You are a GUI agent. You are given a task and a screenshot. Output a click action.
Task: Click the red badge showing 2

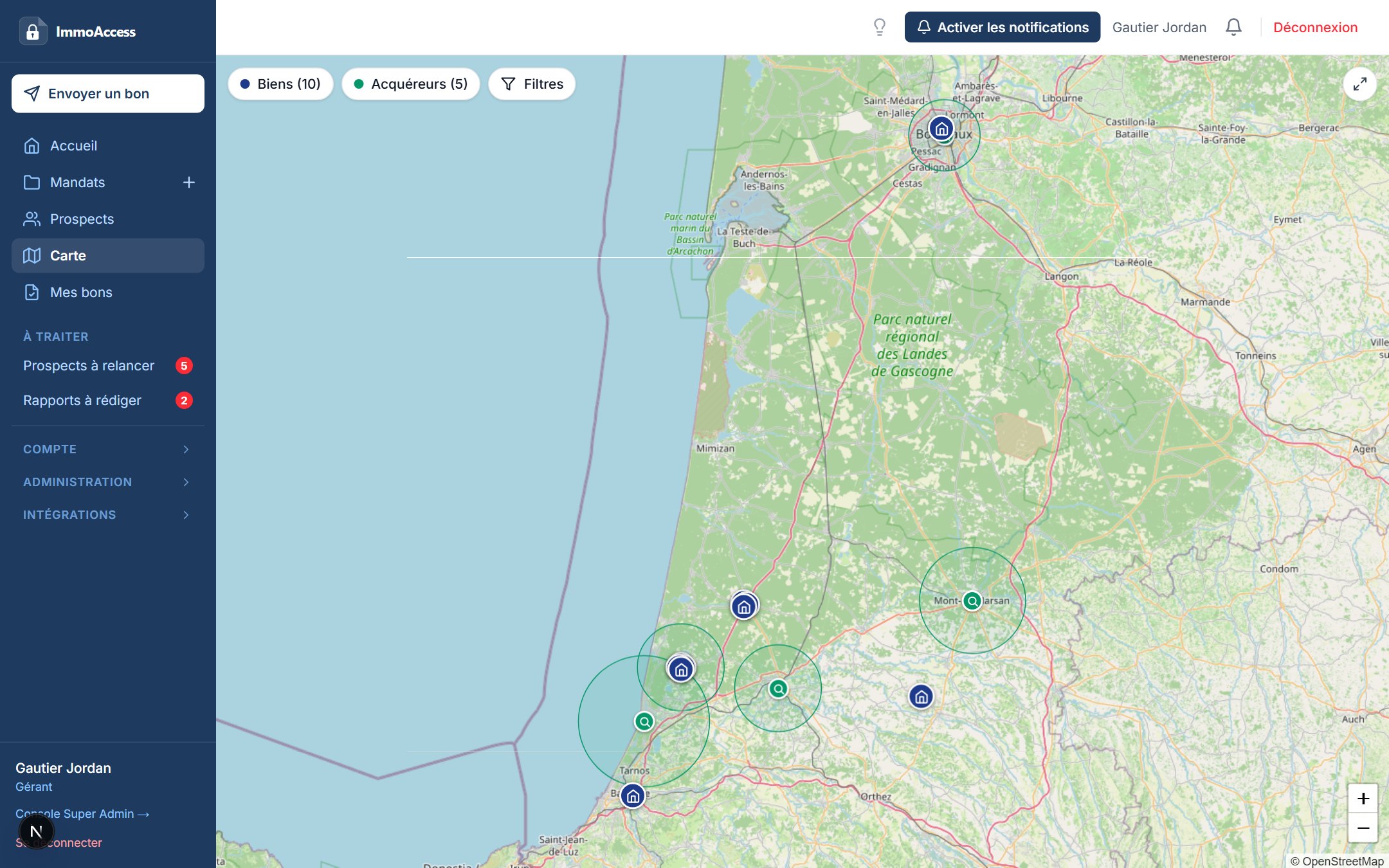pyautogui.click(x=184, y=401)
